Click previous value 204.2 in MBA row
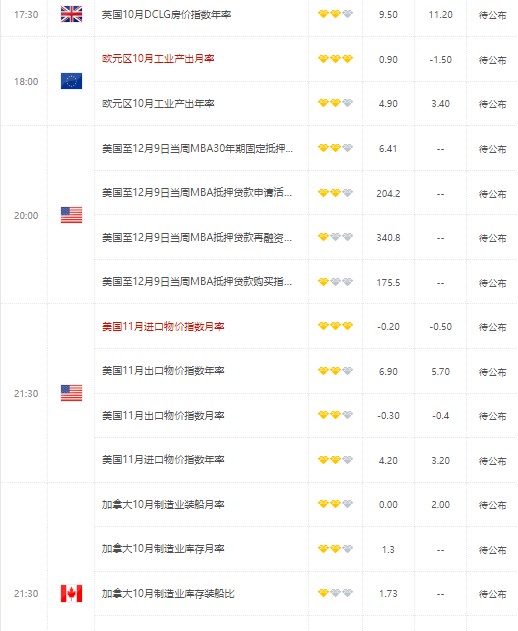518x631 pixels. tap(388, 194)
